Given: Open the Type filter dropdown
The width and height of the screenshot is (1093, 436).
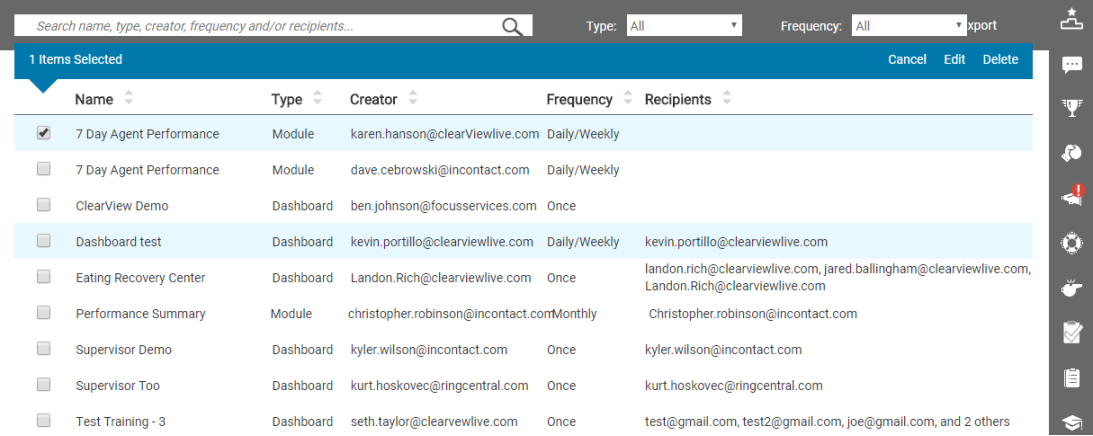Looking at the screenshot, I should 684,26.
